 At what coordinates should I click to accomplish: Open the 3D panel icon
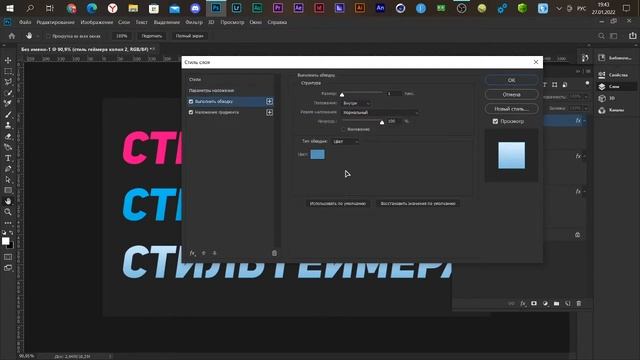[602, 98]
